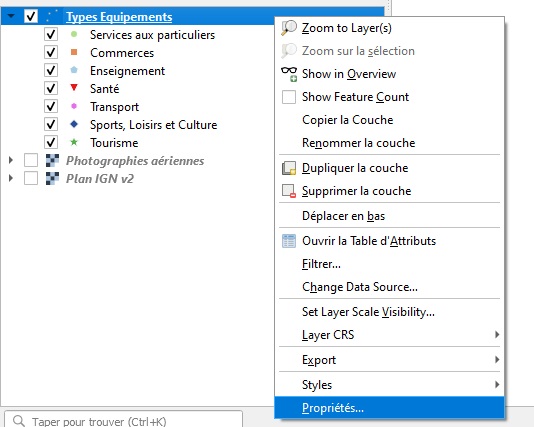Image resolution: width=534 pixels, height=427 pixels.
Task: Focus the Taper pour trouver search field
Action: (123, 420)
